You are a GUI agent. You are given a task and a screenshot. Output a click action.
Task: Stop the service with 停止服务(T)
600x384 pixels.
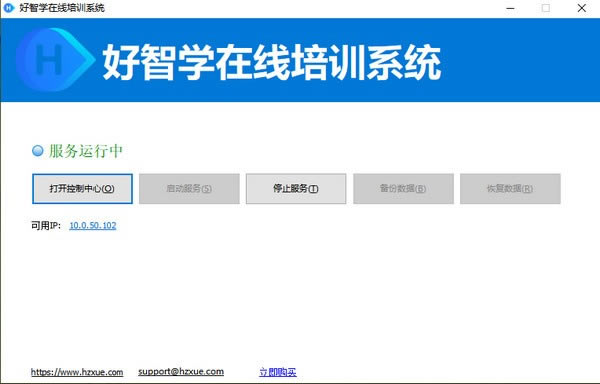pos(296,189)
